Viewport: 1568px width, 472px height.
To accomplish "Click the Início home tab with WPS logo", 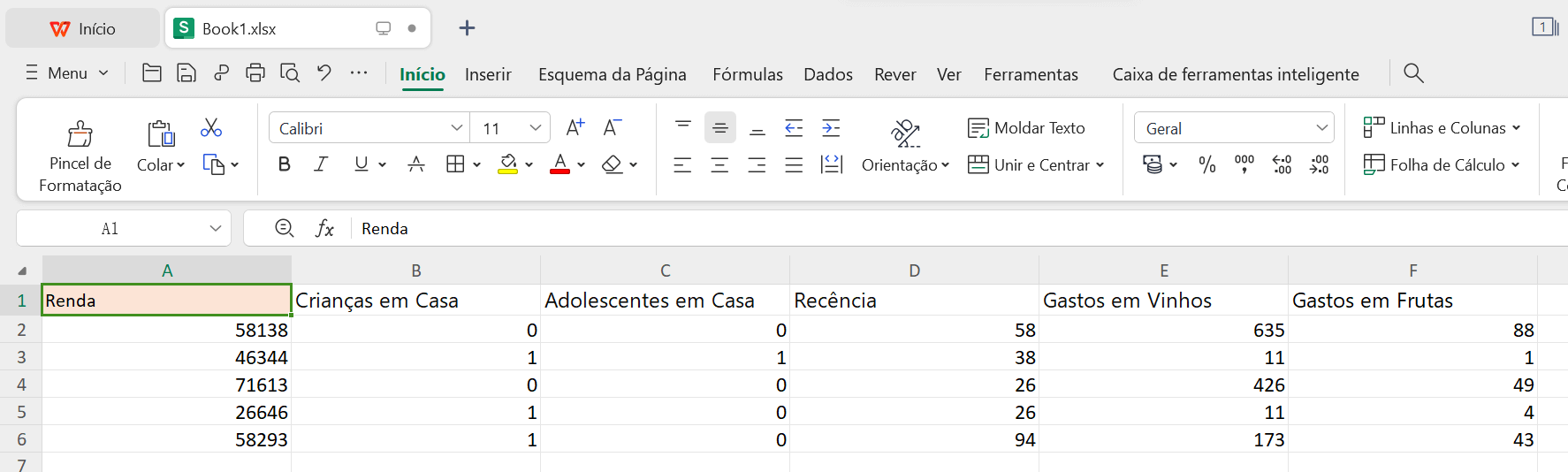I will (x=83, y=28).
